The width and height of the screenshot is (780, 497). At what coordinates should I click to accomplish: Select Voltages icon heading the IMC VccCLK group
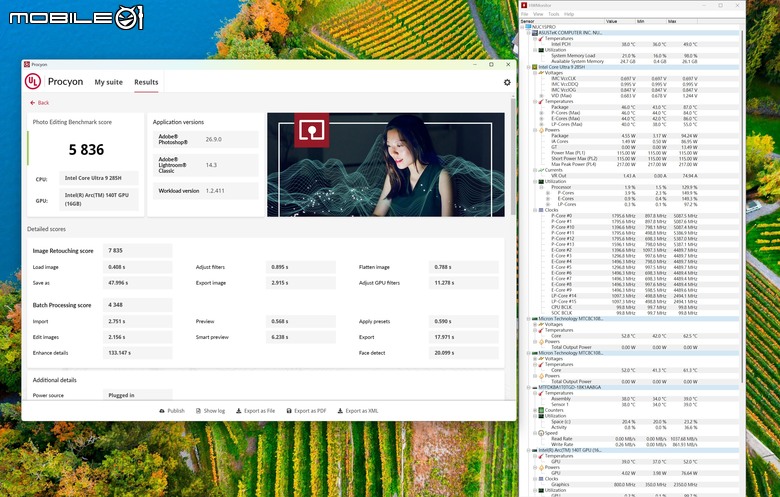541,73
